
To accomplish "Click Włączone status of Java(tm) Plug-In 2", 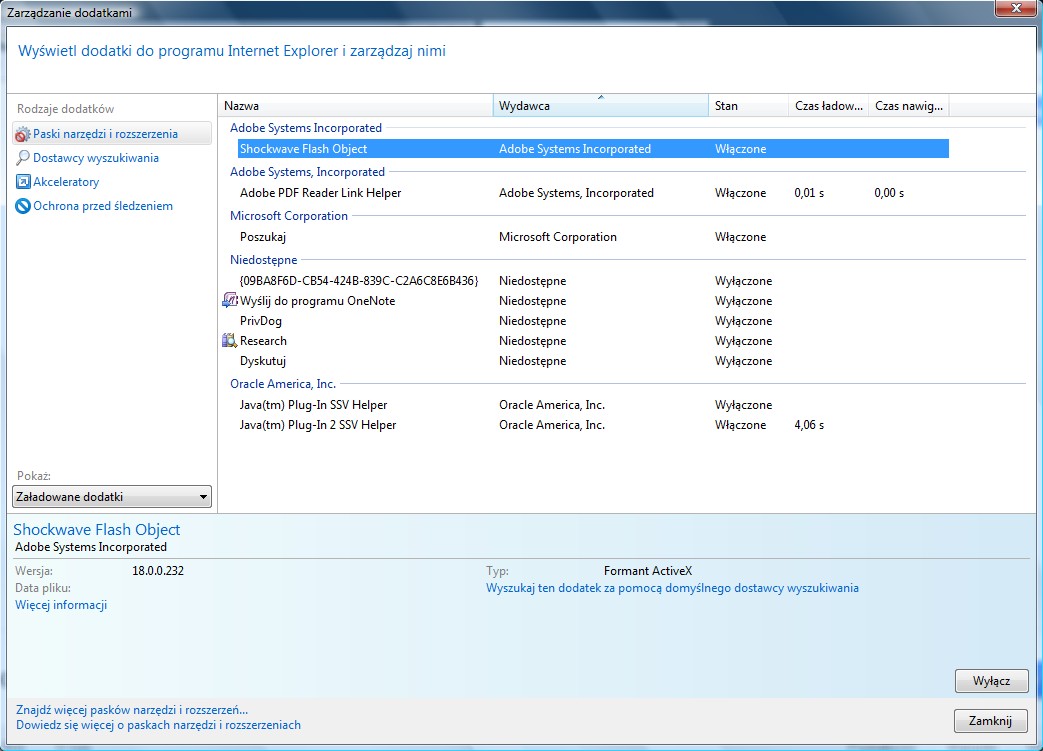I will (x=740, y=424).
